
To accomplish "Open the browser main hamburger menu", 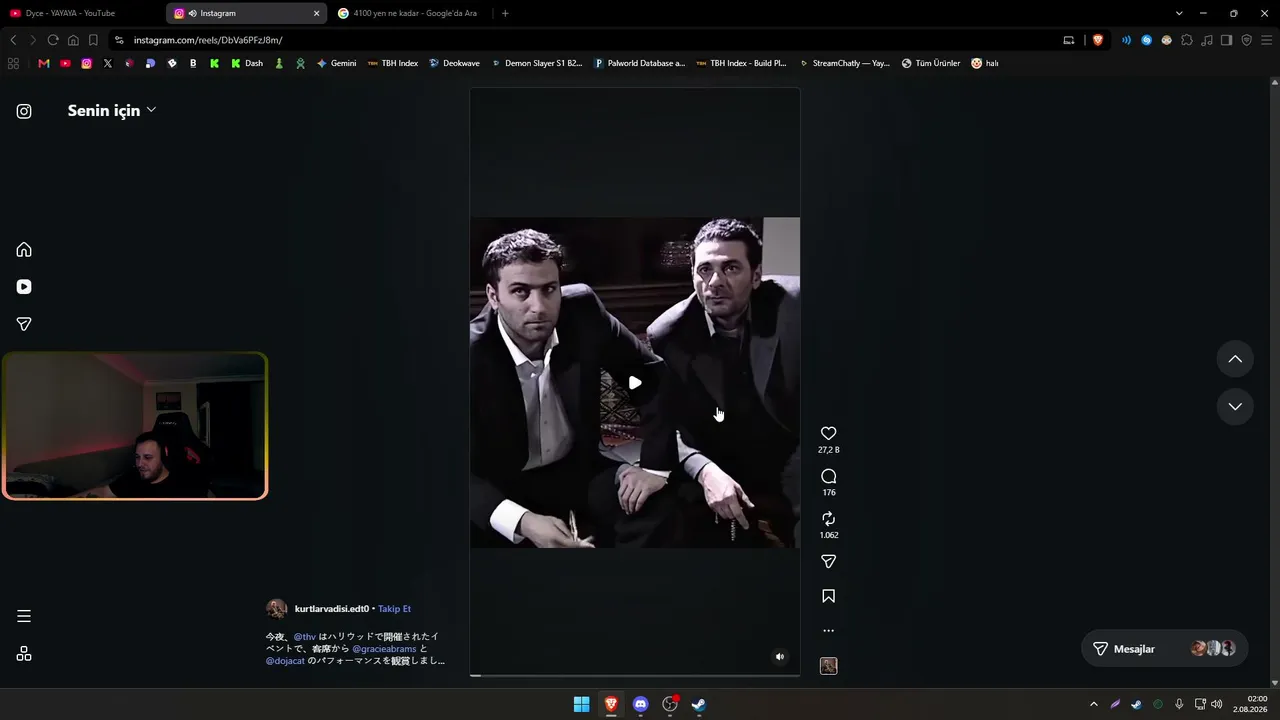I will (x=1266, y=40).
